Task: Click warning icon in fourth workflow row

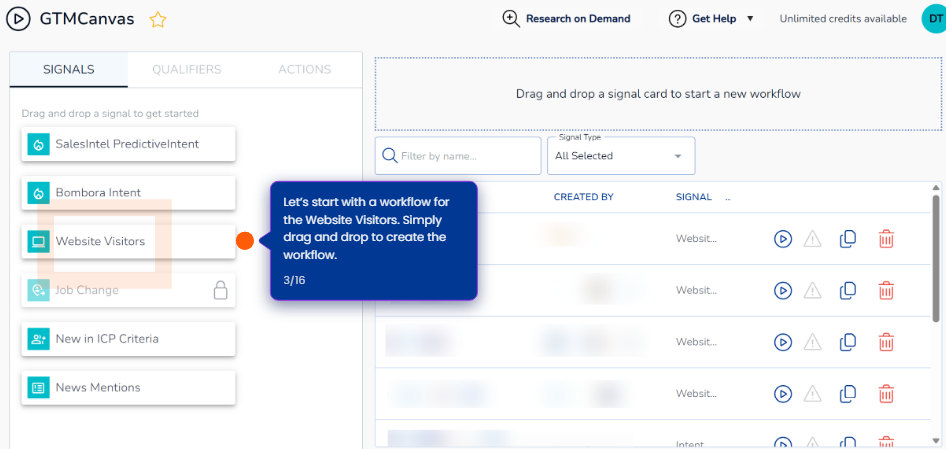Action: click(813, 393)
